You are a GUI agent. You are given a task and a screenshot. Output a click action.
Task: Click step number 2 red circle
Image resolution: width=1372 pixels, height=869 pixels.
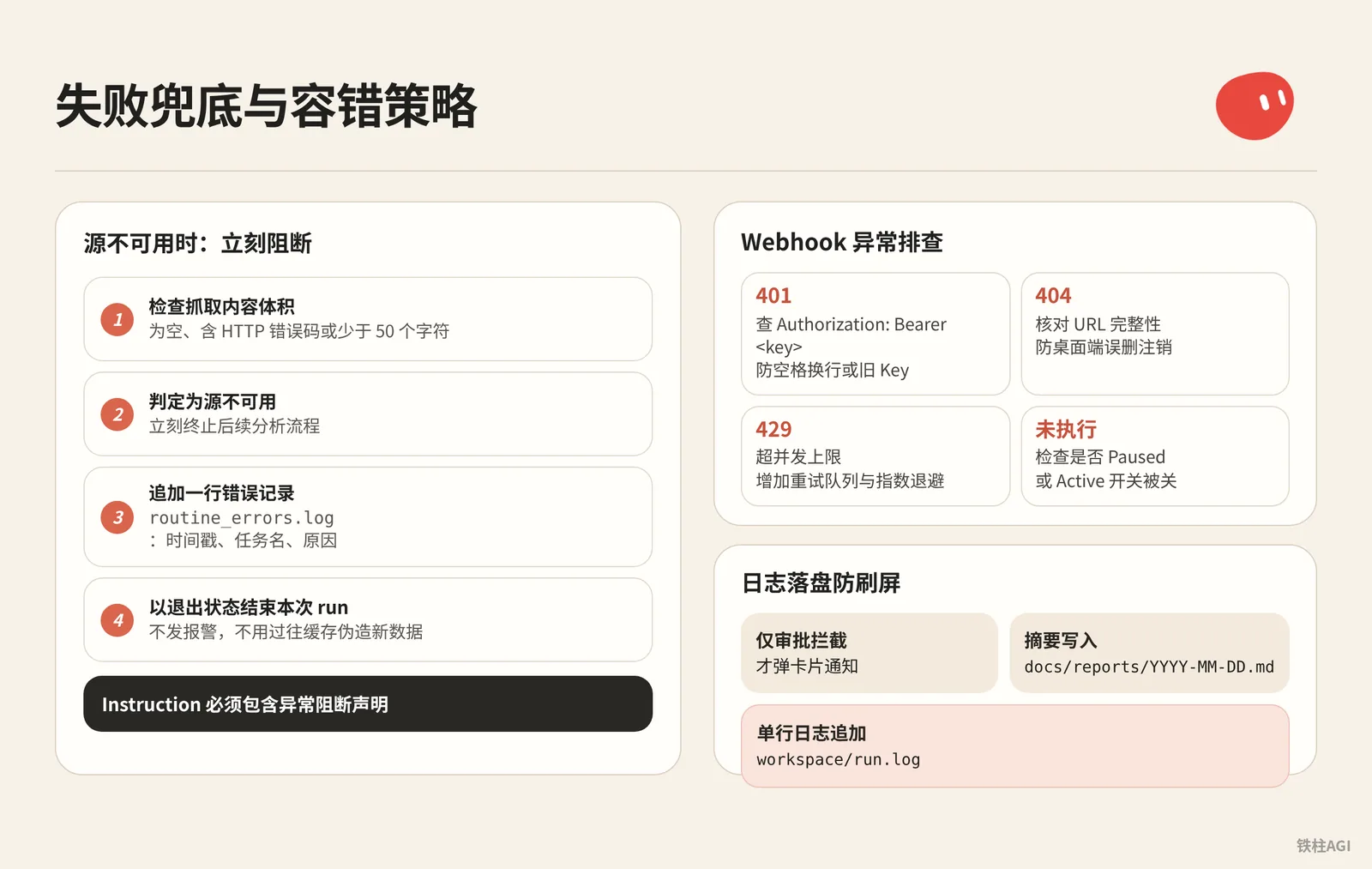pos(117,414)
